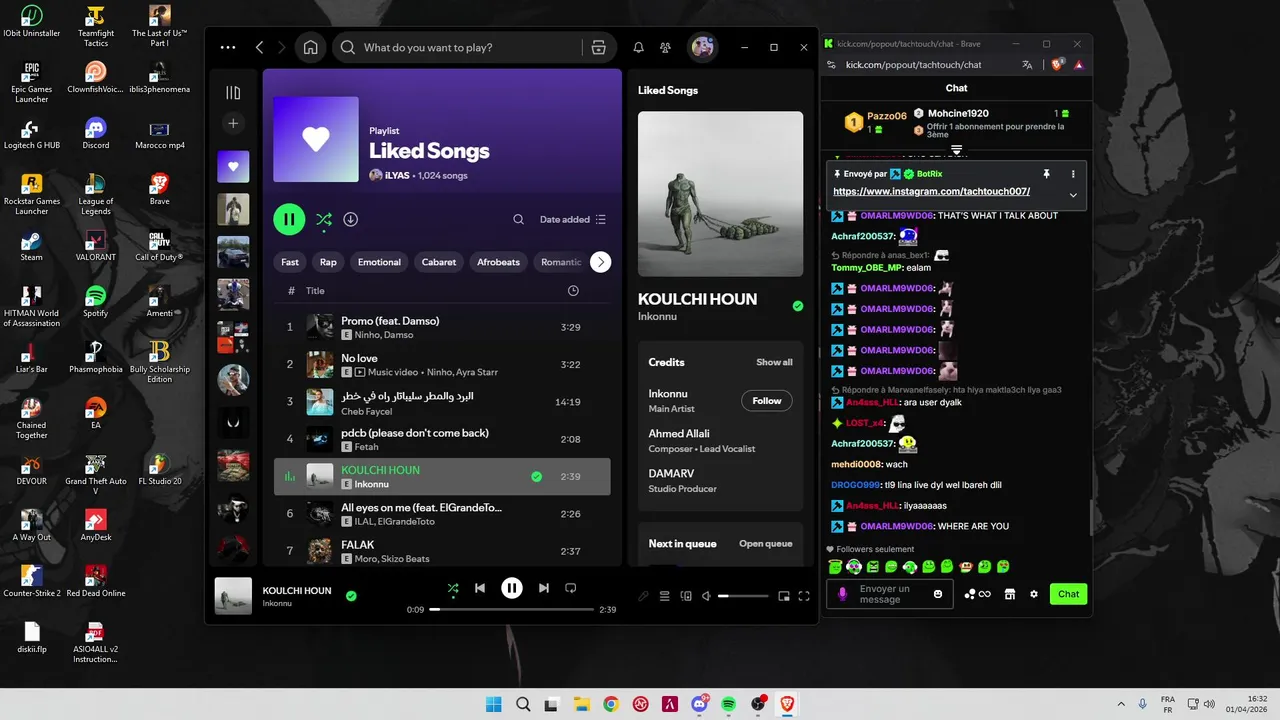Open Friend Activity icon in Spotify
Screen dimensions: 1280x720
(665, 47)
